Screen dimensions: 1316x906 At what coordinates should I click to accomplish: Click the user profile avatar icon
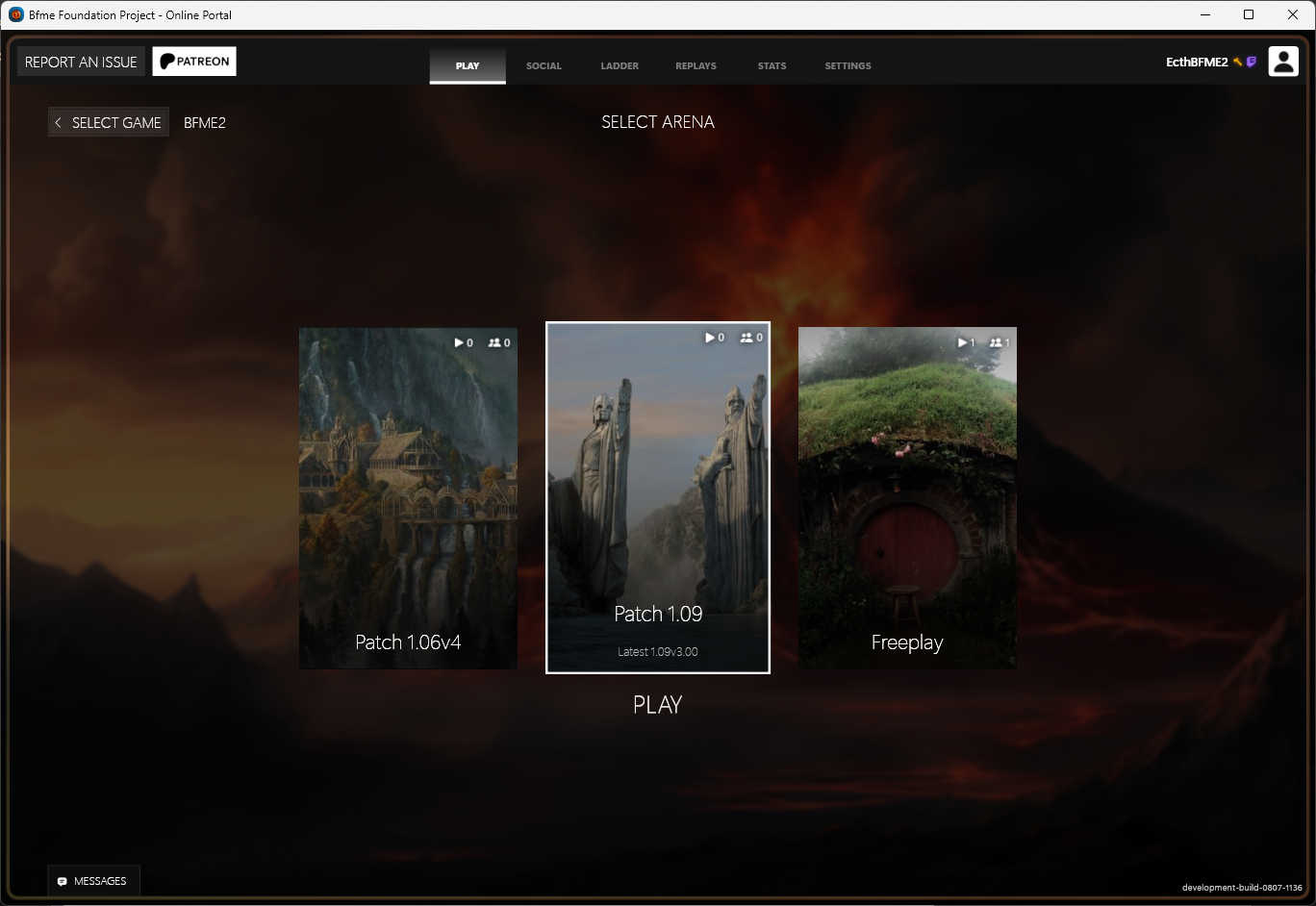1283,62
